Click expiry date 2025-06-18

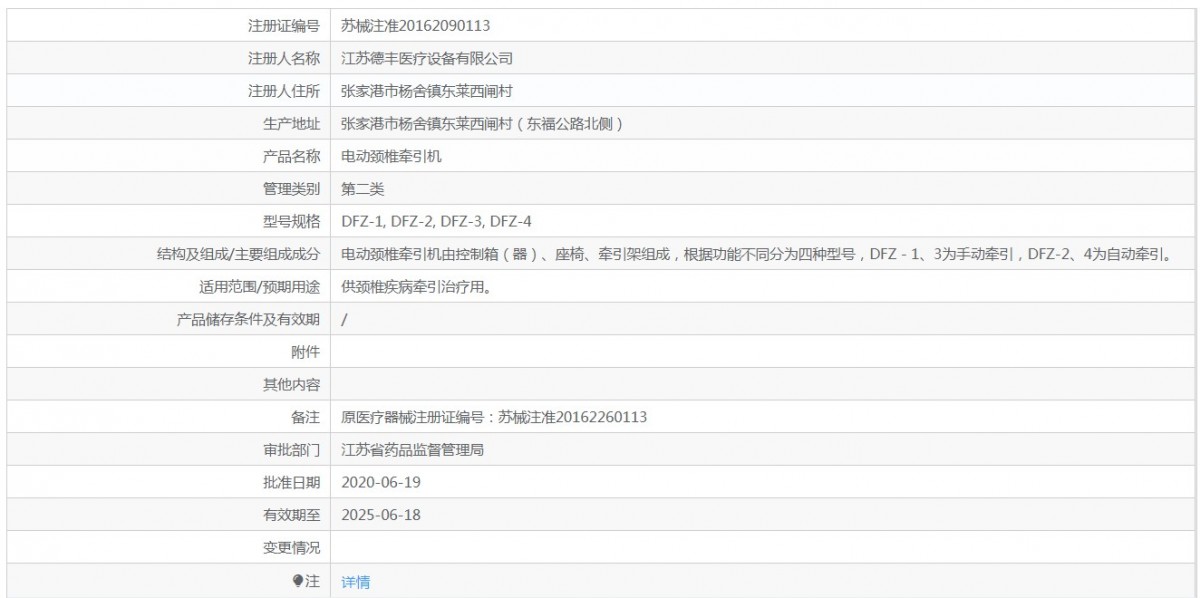coord(379,515)
